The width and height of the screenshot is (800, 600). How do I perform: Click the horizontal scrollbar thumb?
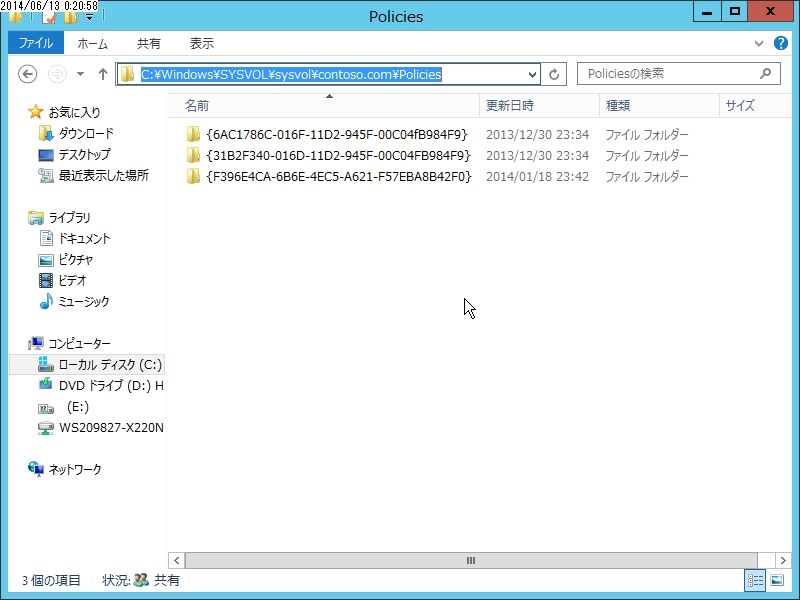tap(470, 560)
